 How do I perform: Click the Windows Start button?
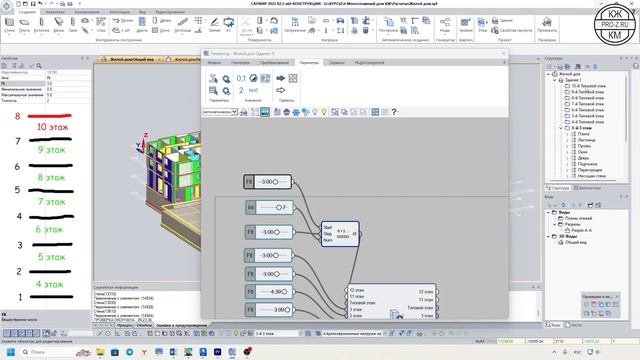11,351
